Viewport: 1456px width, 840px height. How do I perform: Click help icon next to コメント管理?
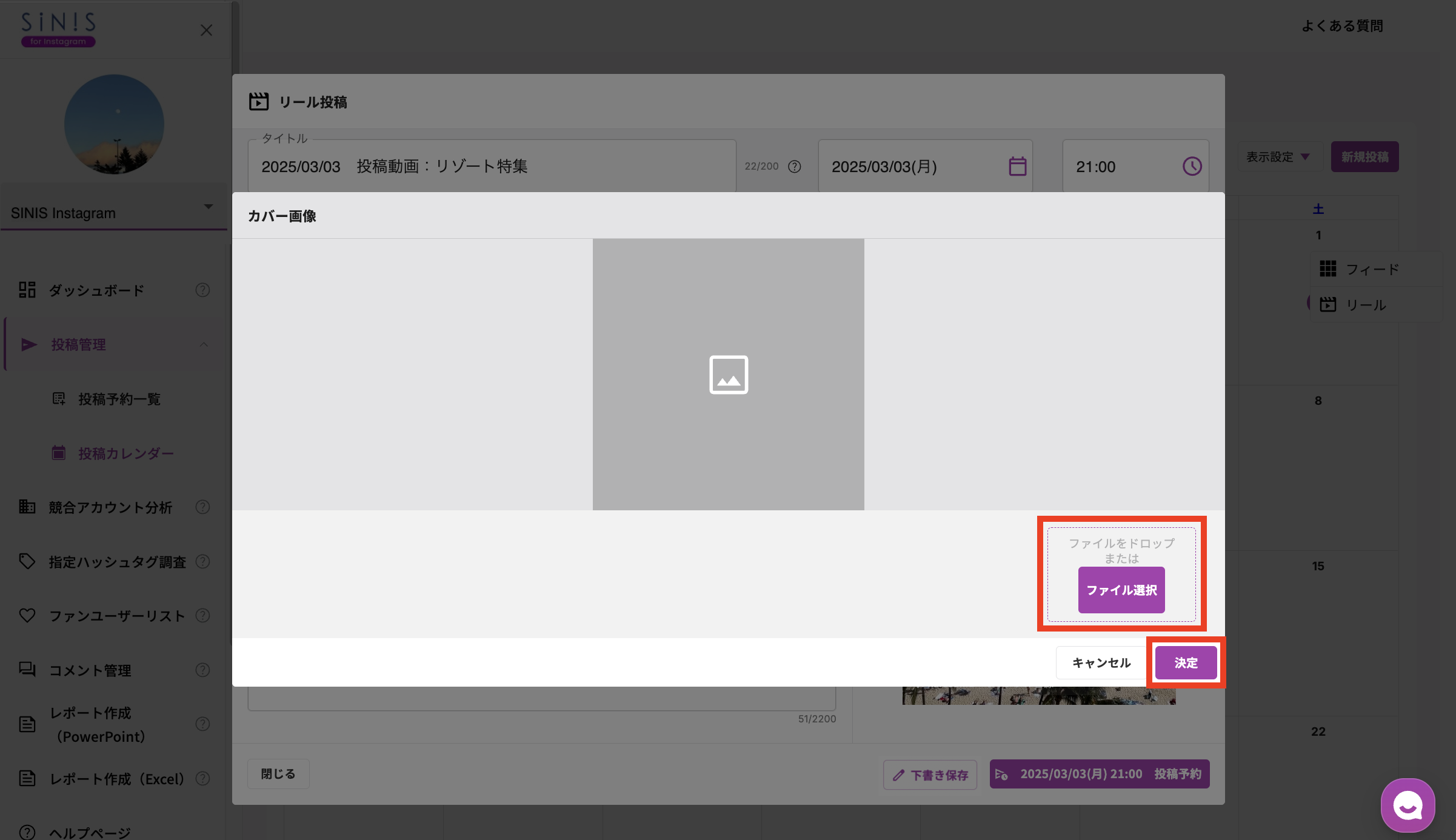[202, 670]
